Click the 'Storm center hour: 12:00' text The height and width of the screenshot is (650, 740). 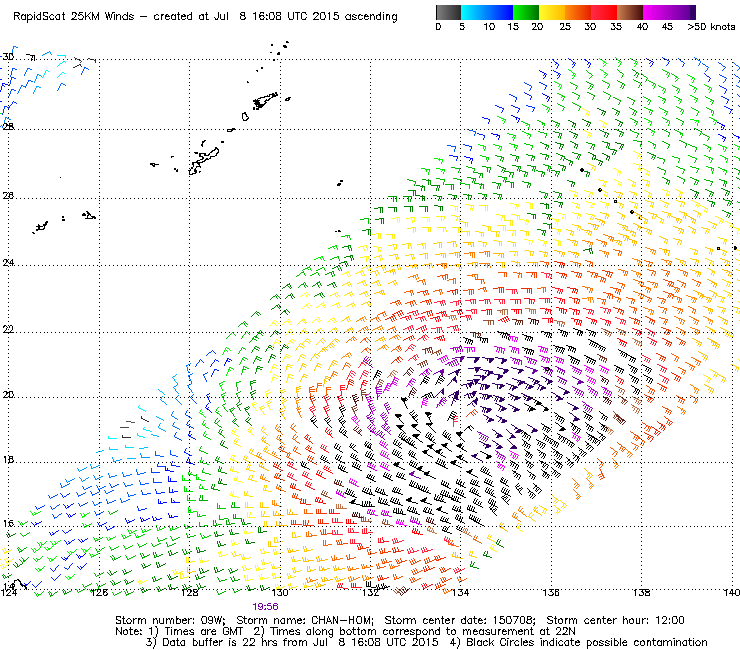[x=615, y=620]
